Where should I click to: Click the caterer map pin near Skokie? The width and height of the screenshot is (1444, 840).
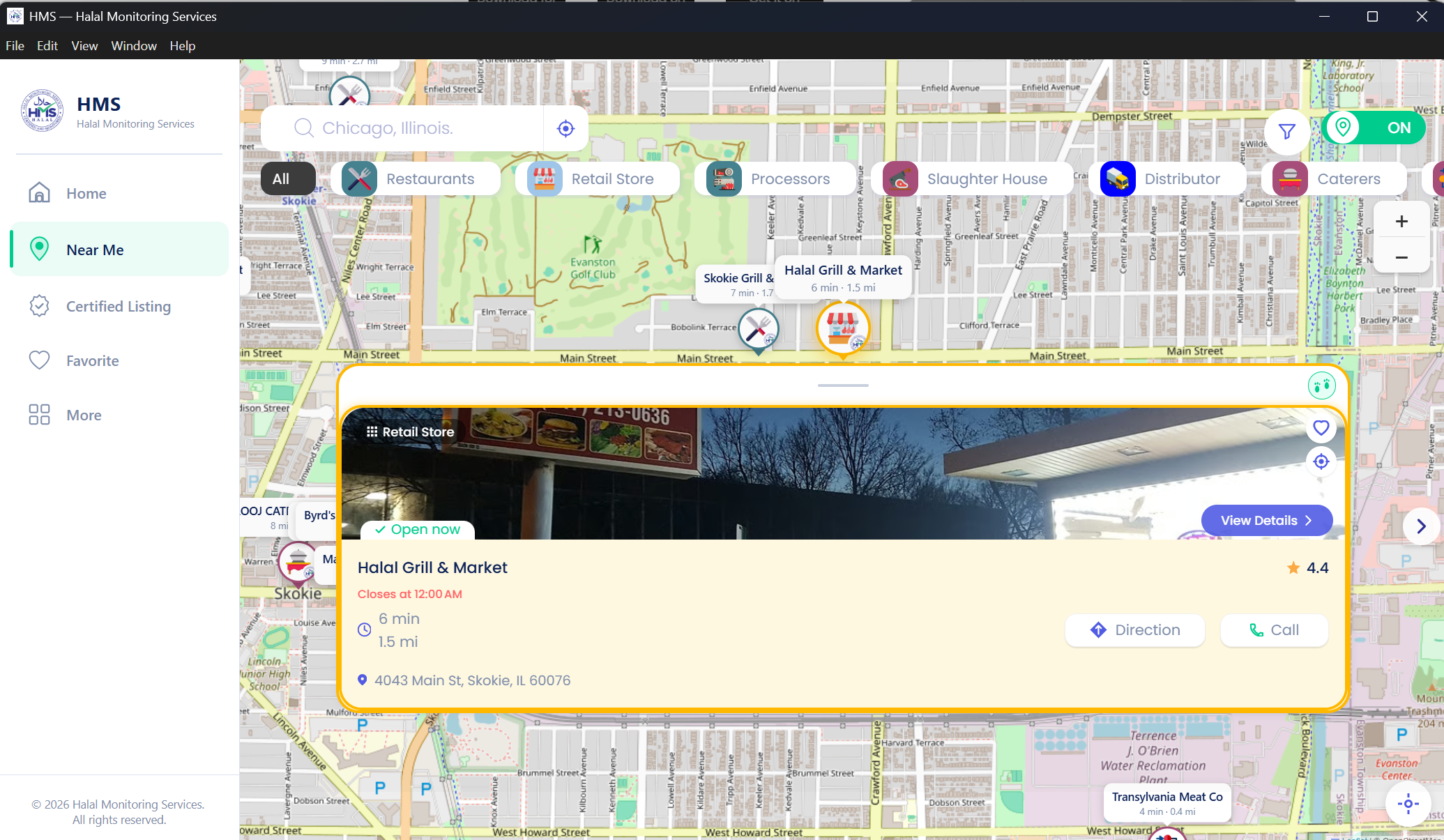point(298,562)
